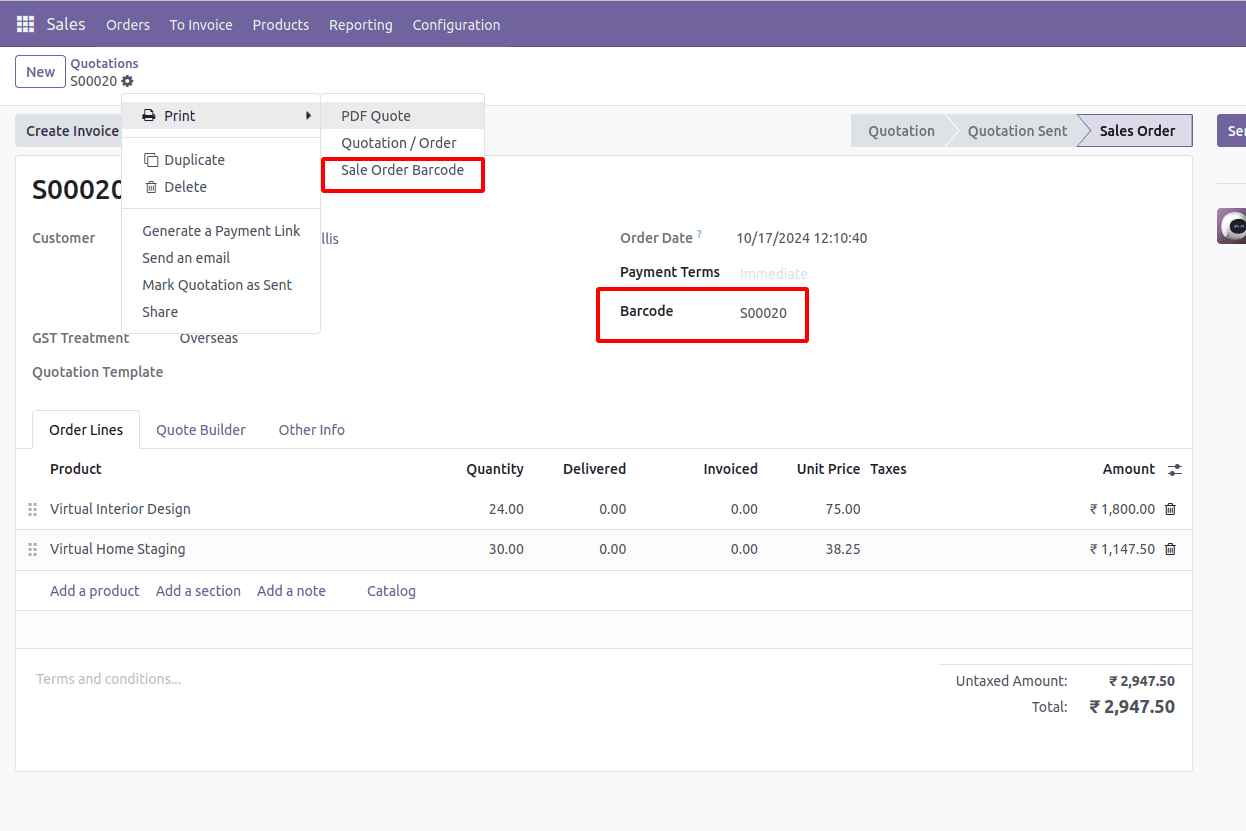Select the Quotation Sent status stage
The height and width of the screenshot is (831, 1246).
pyautogui.click(x=1016, y=131)
